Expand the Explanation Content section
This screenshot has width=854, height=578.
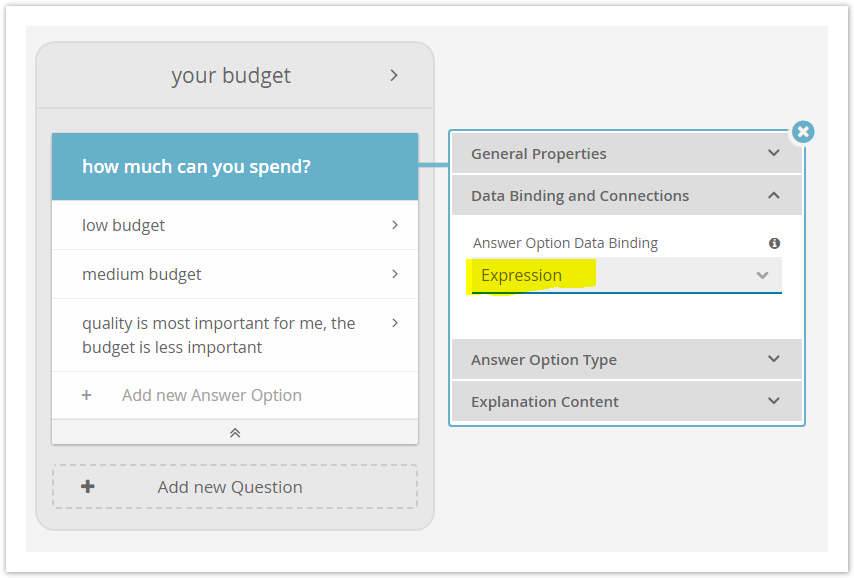[626, 401]
